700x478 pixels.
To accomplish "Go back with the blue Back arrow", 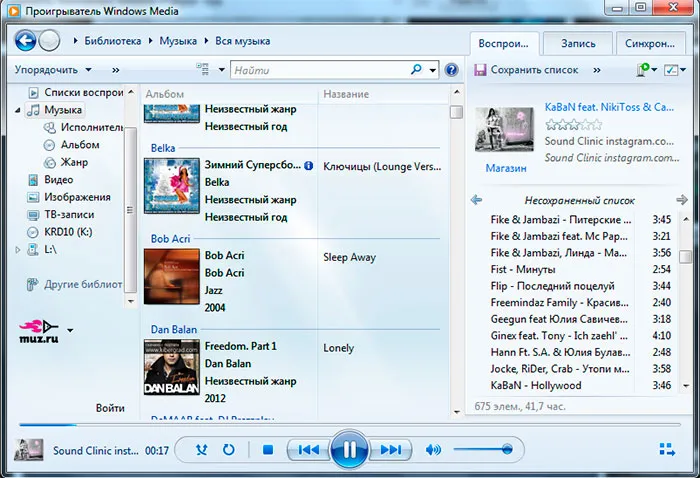I will [25, 41].
